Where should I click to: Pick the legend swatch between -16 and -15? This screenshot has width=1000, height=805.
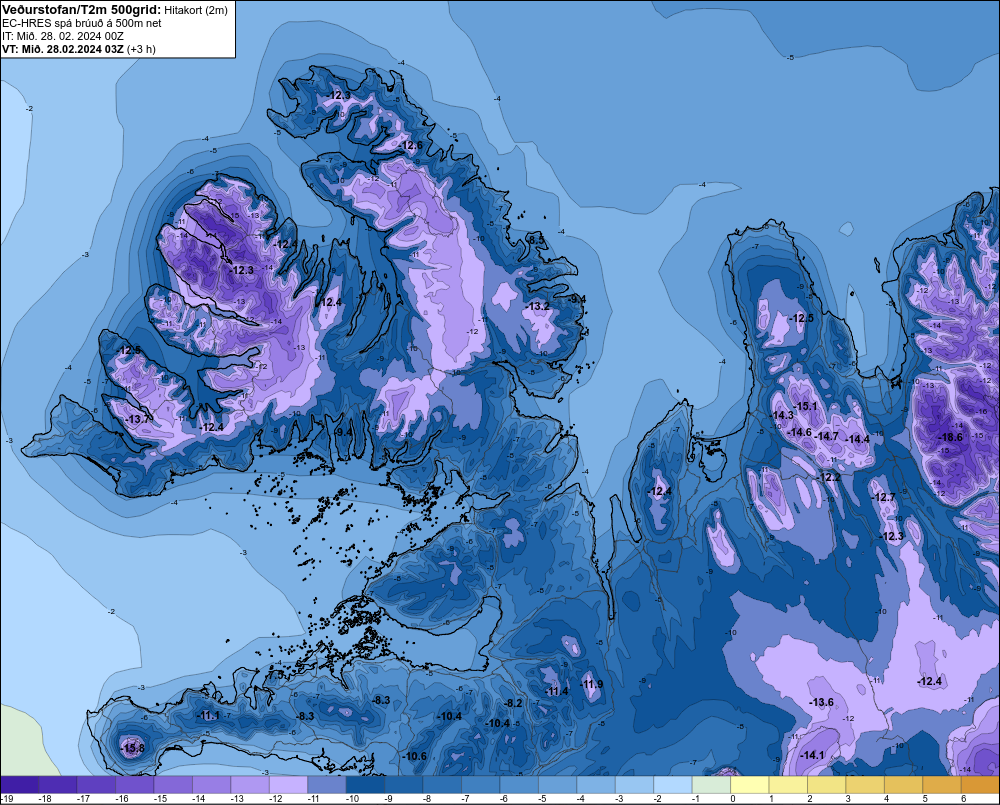(135, 784)
